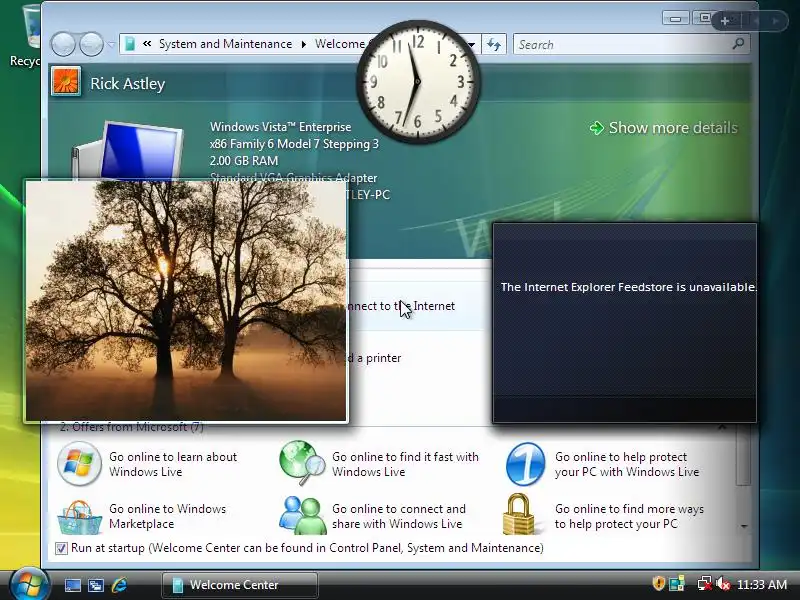Click the muted volume tray icon
Screen dimensions: 800x600
pyautogui.click(x=722, y=583)
